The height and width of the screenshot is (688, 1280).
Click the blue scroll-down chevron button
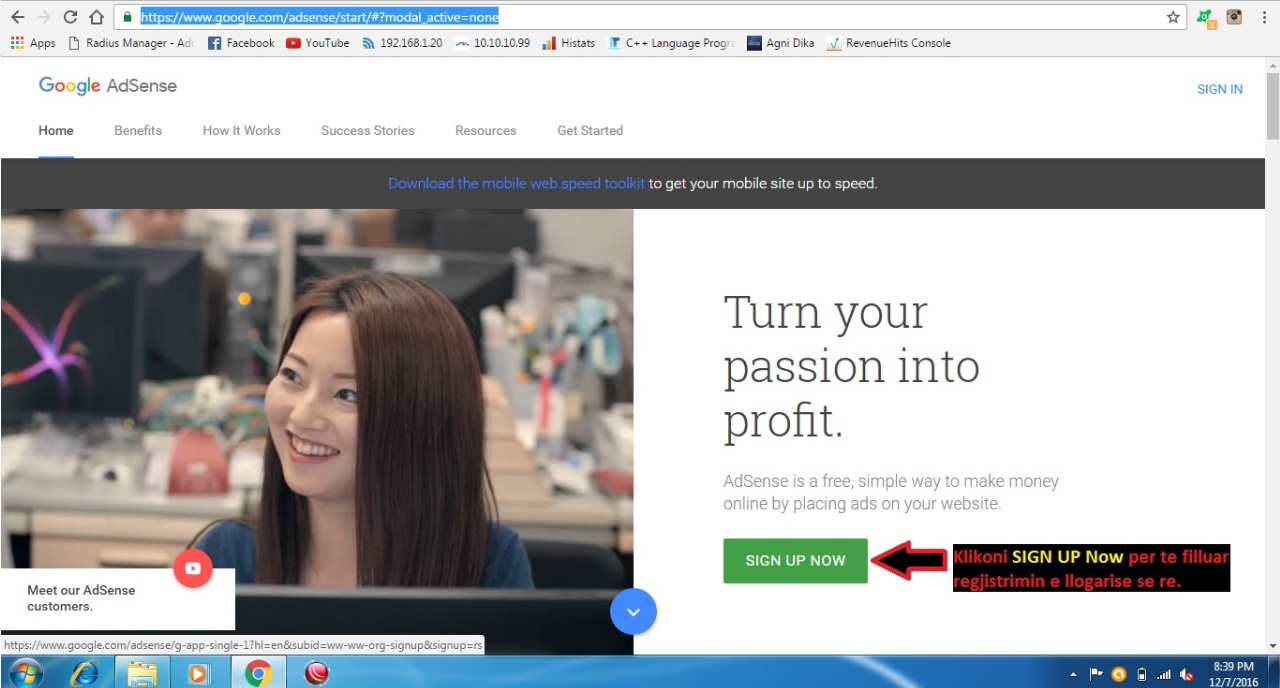tap(633, 611)
